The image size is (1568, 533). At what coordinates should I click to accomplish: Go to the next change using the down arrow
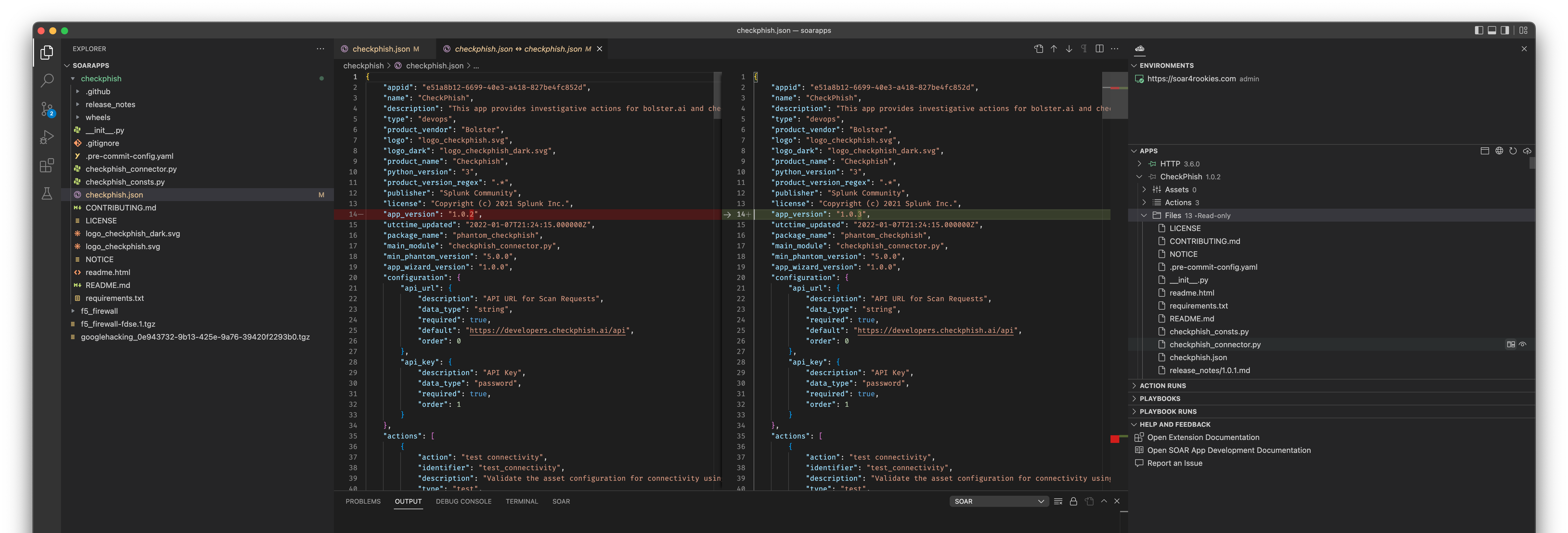point(1069,49)
